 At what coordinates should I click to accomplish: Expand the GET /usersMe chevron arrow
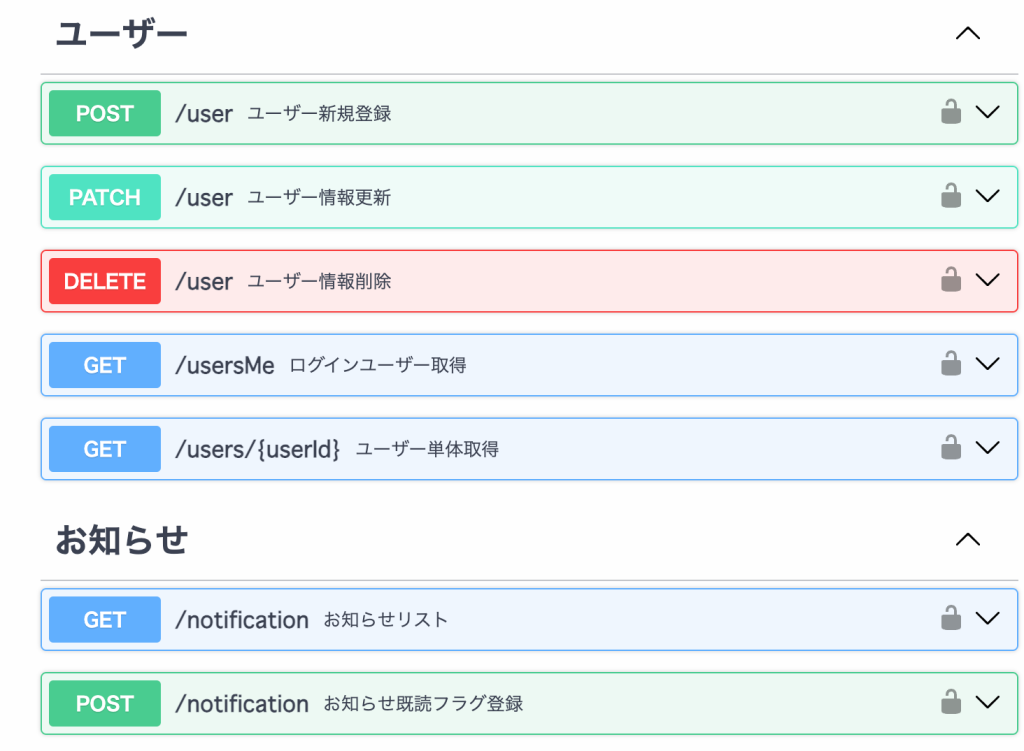pos(988,364)
